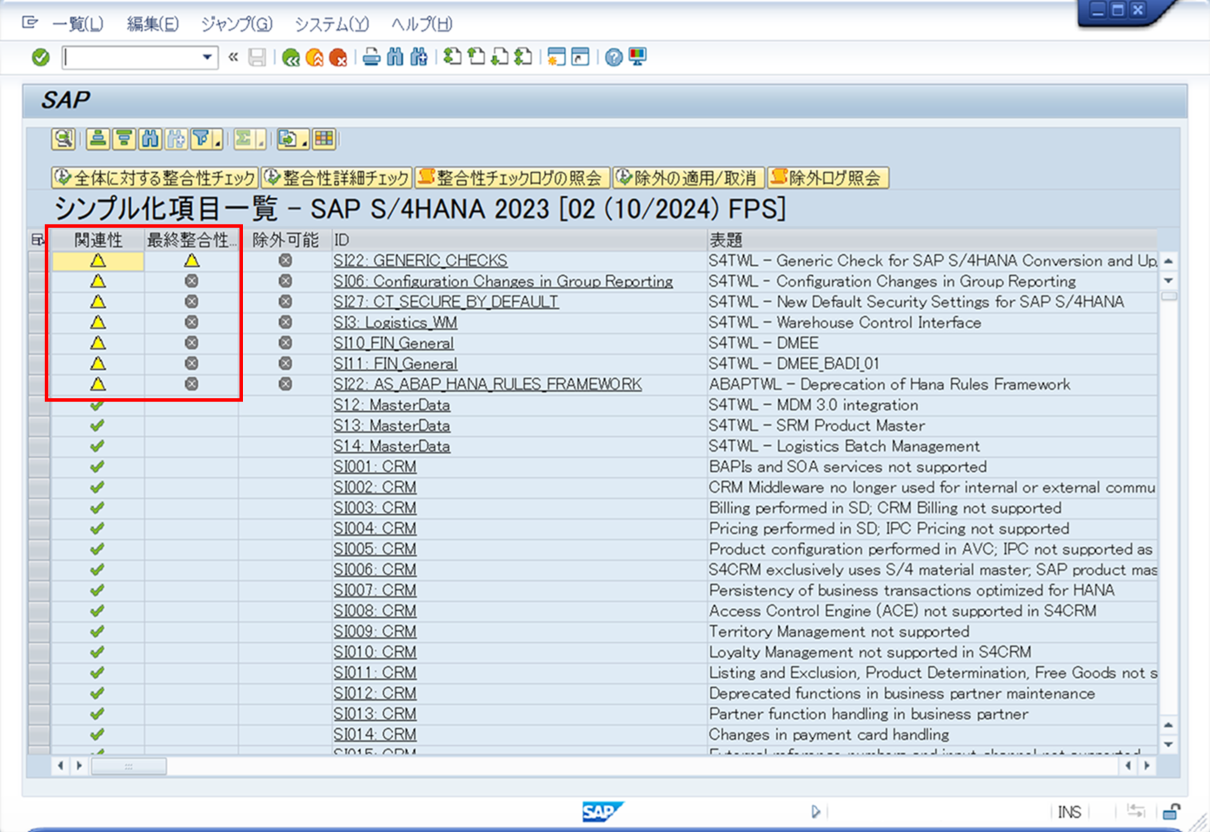Click the red Cancel icon in system toolbar
The width and height of the screenshot is (1210, 832).
click(339, 57)
